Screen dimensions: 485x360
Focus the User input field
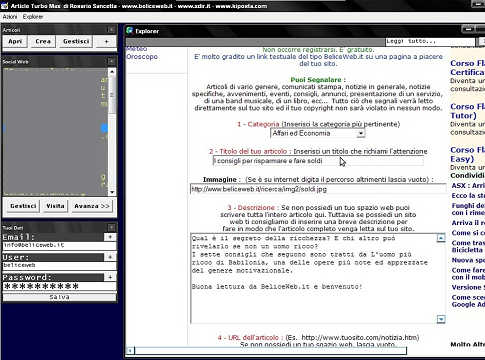pos(59,265)
